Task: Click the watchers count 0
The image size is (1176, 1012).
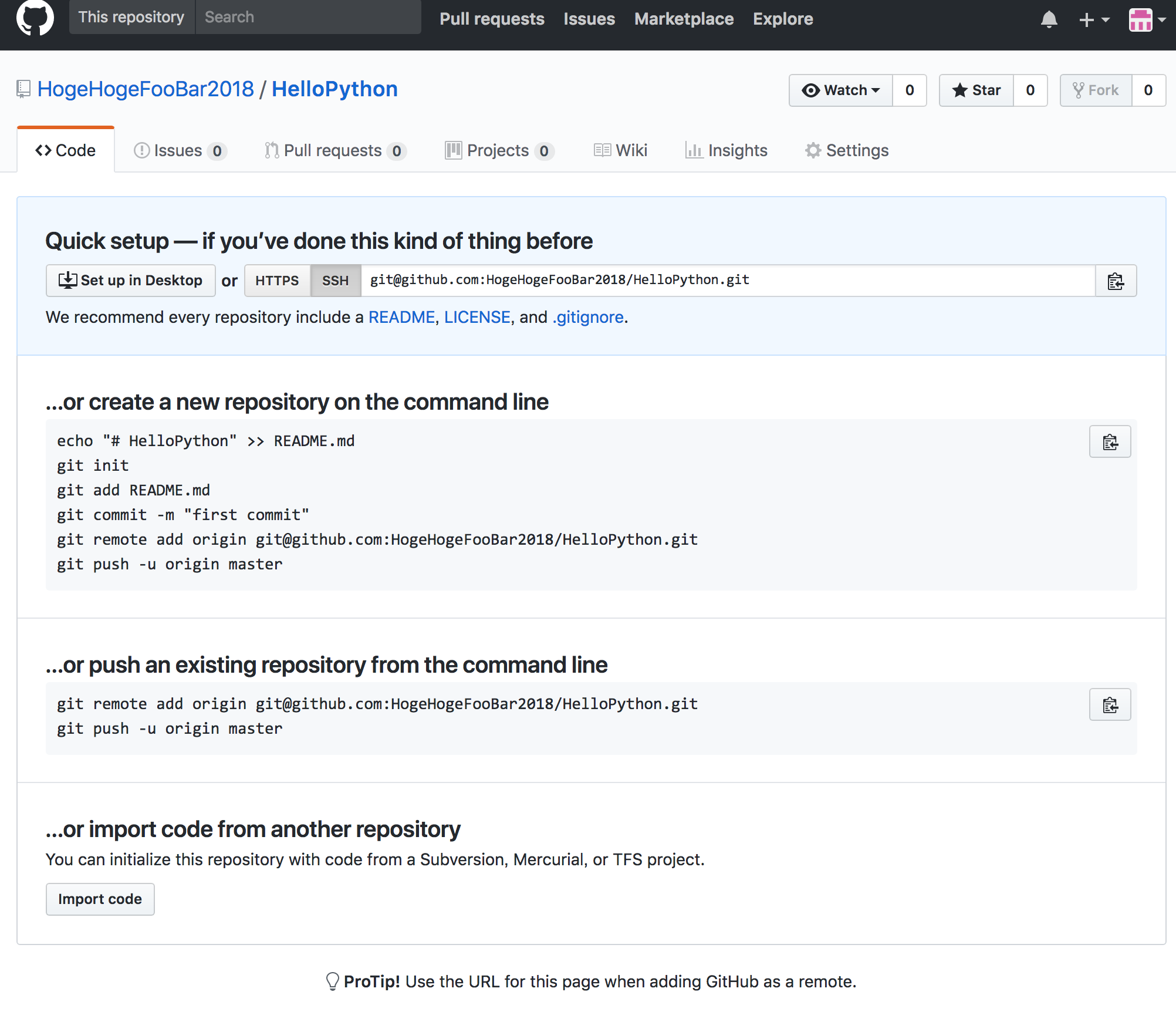Action: [x=910, y=90]
